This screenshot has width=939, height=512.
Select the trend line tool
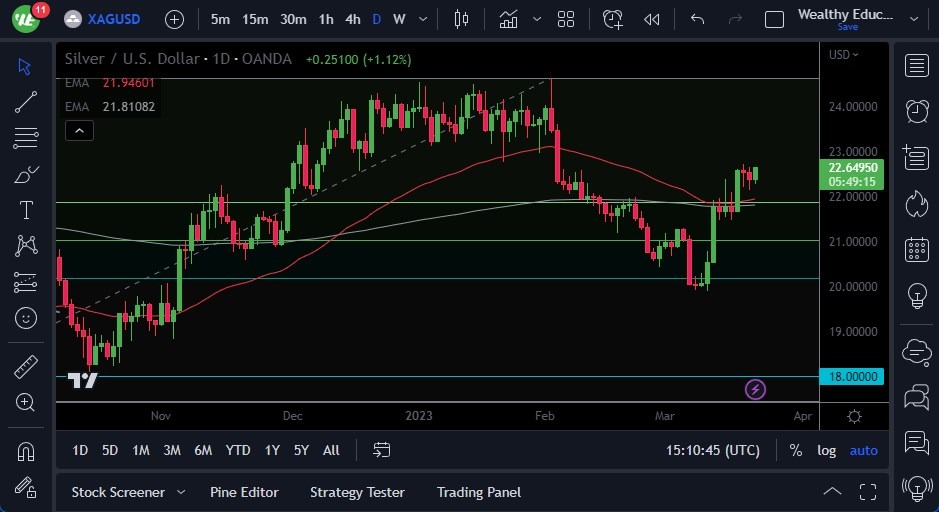(x=25, y=102)
